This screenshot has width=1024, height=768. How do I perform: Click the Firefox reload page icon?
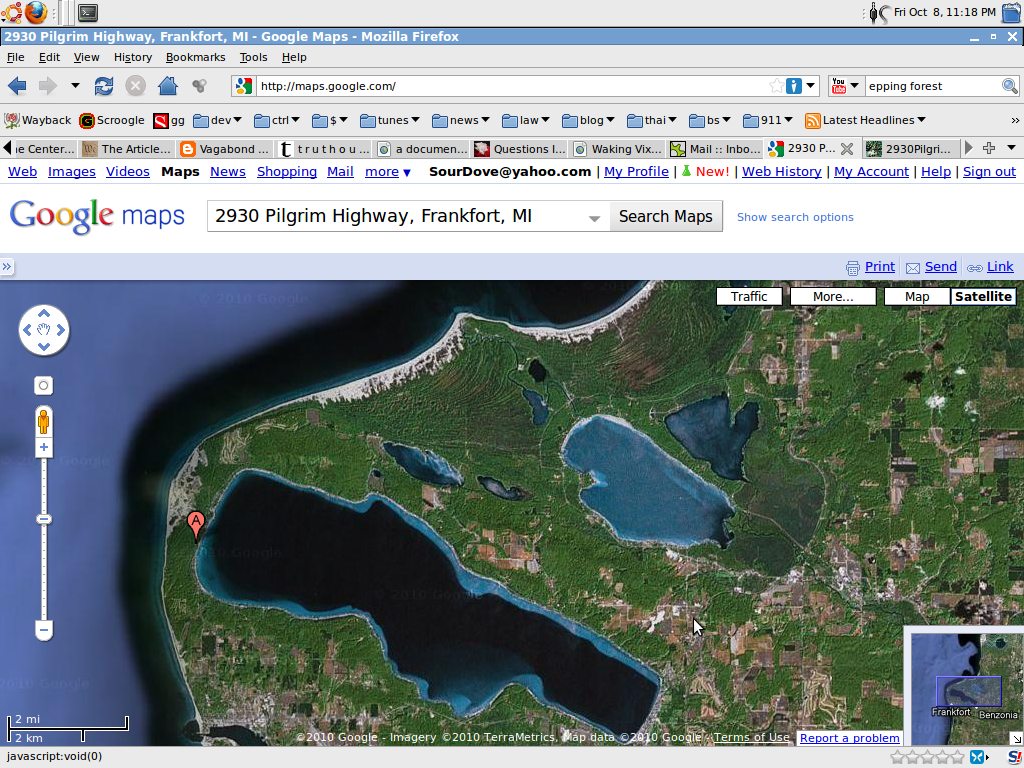104,86
